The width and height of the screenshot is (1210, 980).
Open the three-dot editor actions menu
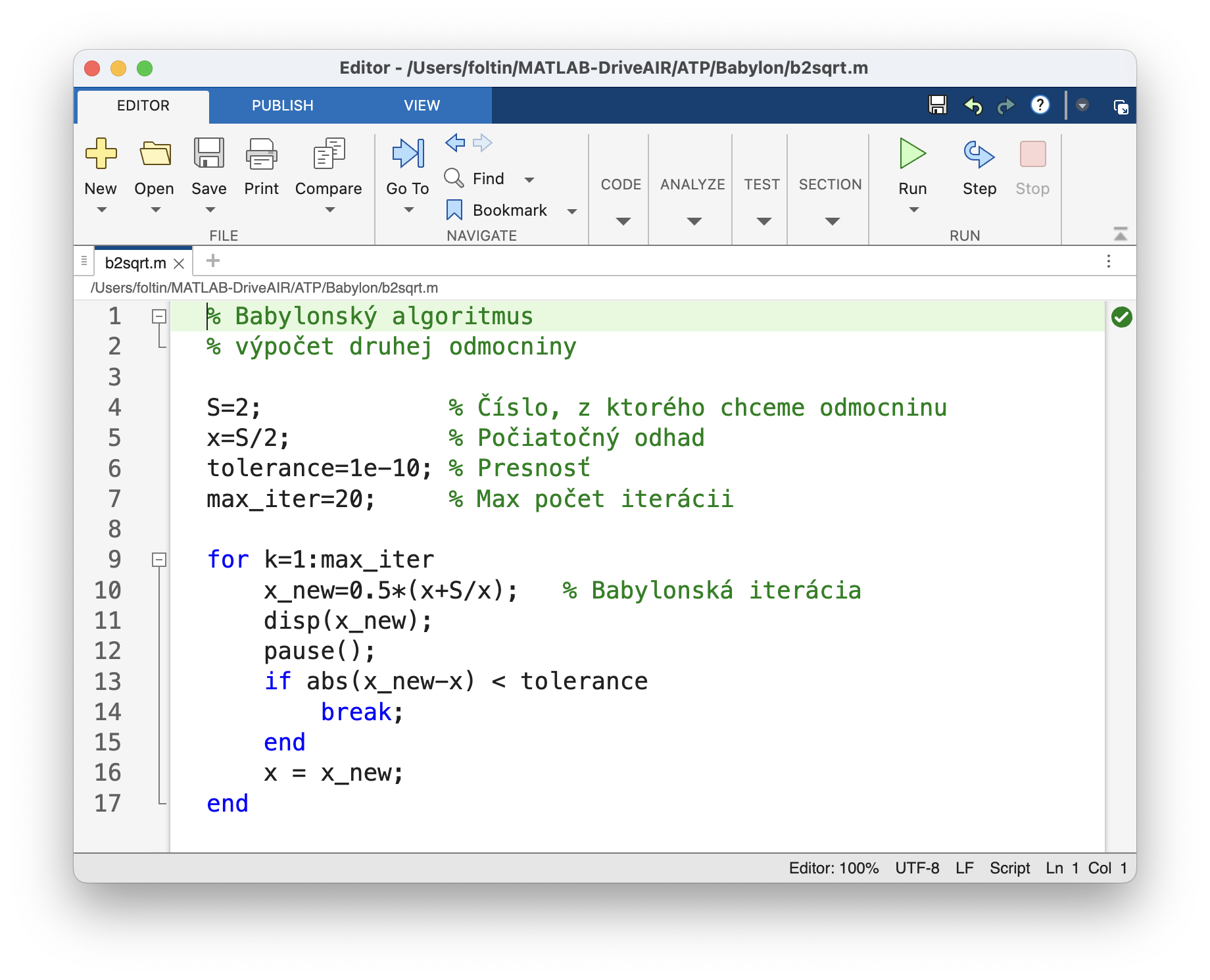point(1109,261)
